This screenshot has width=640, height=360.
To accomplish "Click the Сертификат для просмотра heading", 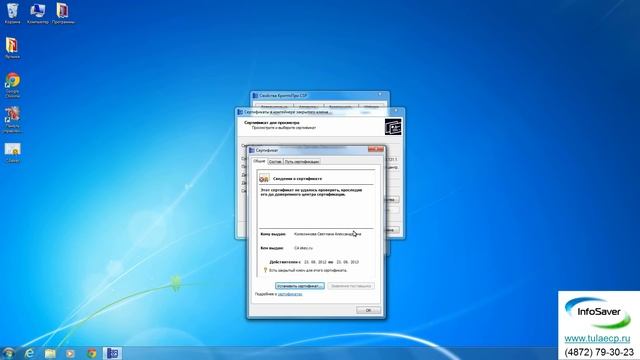I will 271,122.
